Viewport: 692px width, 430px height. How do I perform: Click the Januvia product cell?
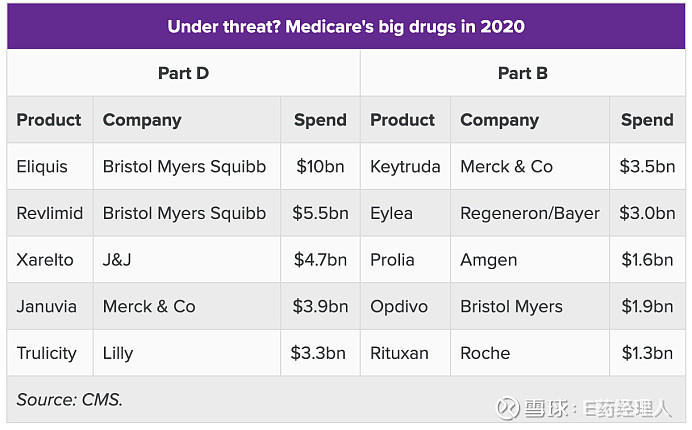[x=46, y=306]
